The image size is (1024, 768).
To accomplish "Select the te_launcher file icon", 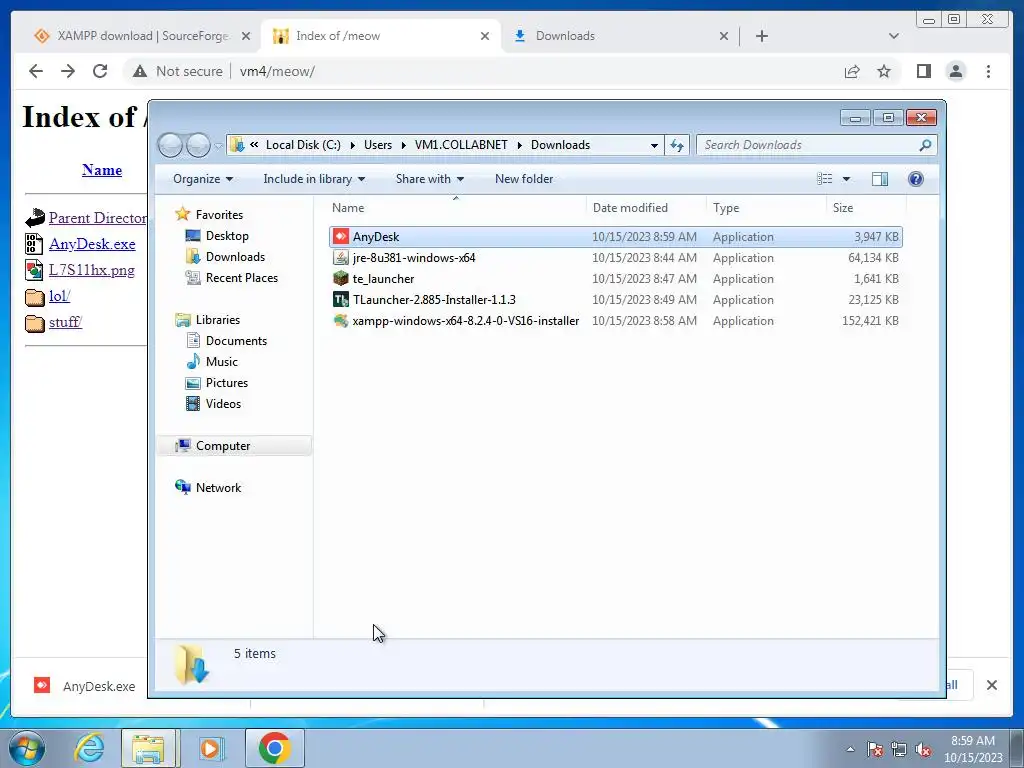I will pyautogui.click(x=340, y=279).
